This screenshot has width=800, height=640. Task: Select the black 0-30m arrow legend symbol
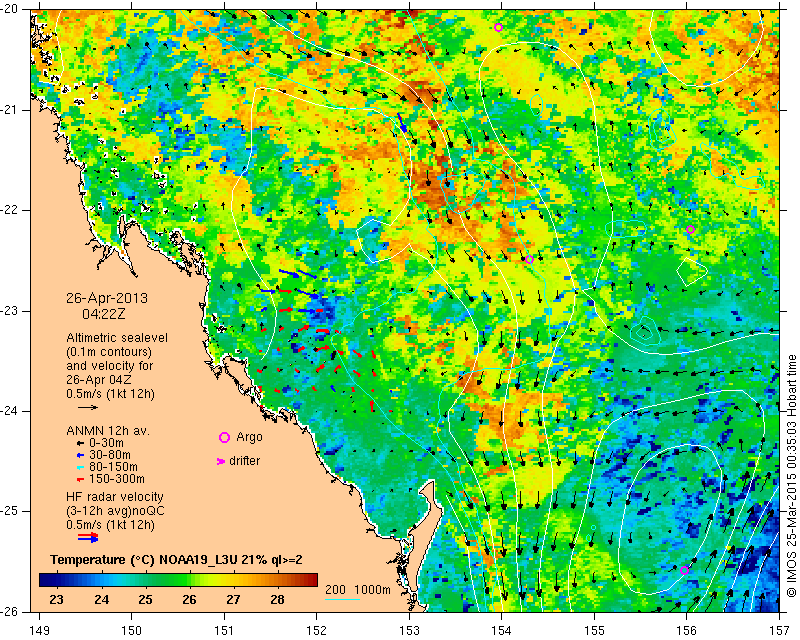[x=80, y=444]
